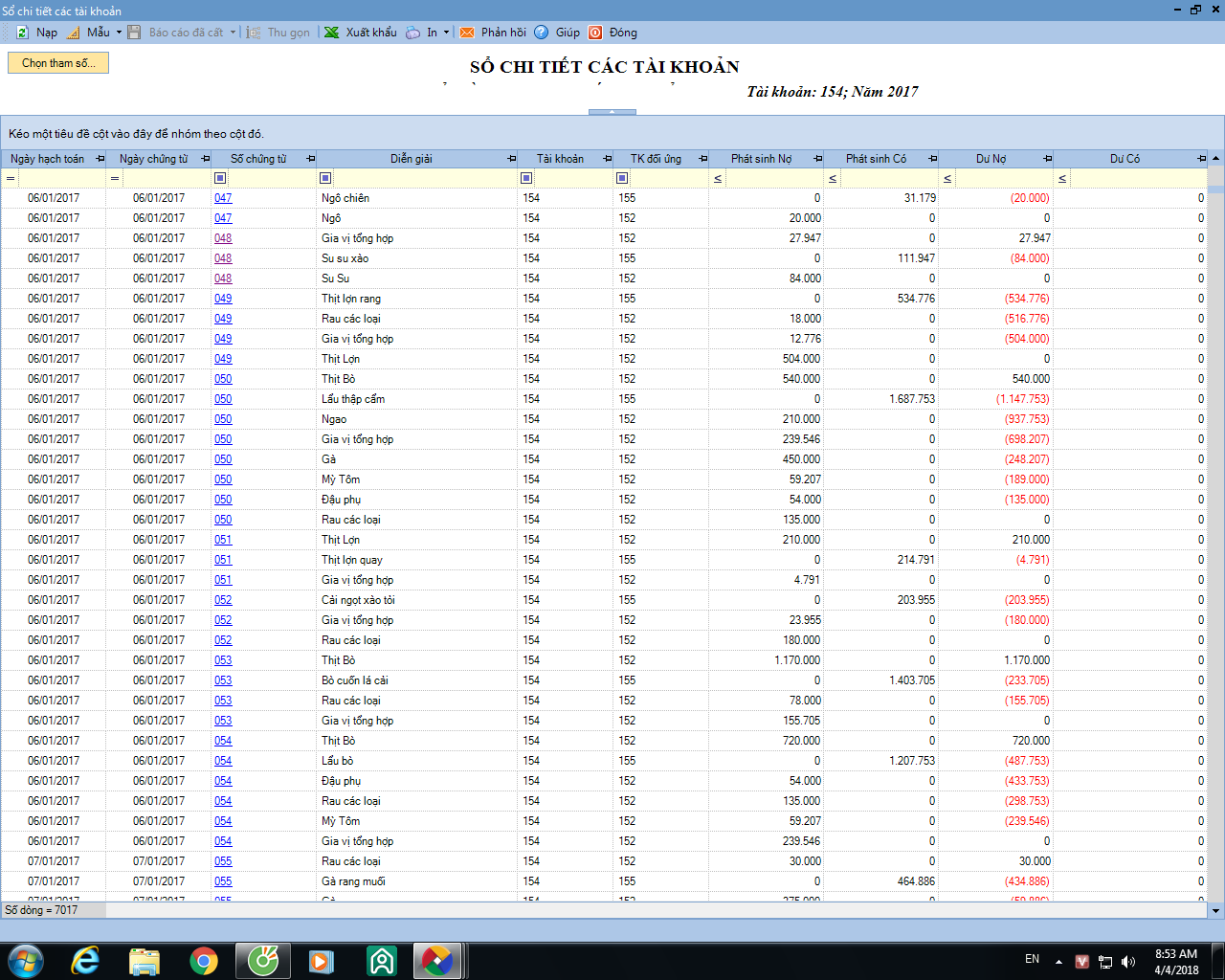The image size is (1225, 980).
Task: Pin the Số chứng từ column
Action: [x=310, y=159]
